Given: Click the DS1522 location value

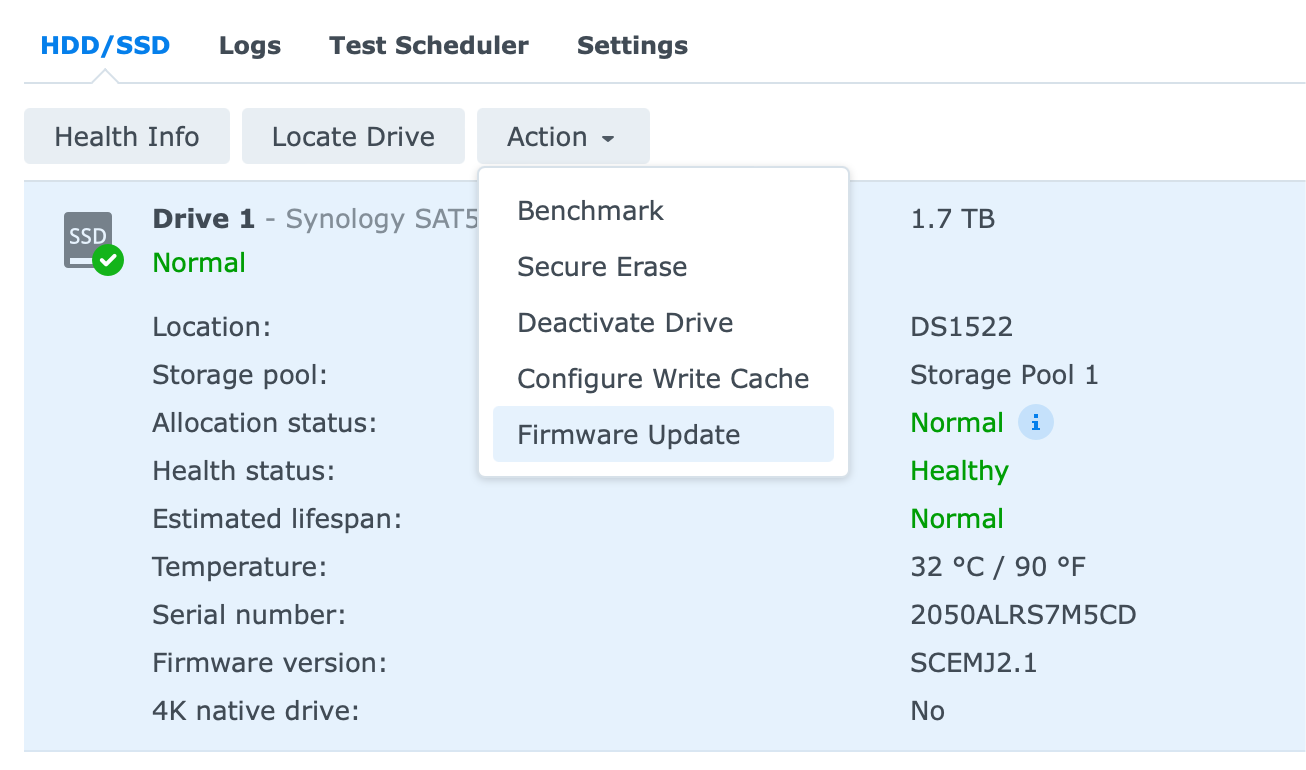Looking at the screenshot, I should click(961, 327).
